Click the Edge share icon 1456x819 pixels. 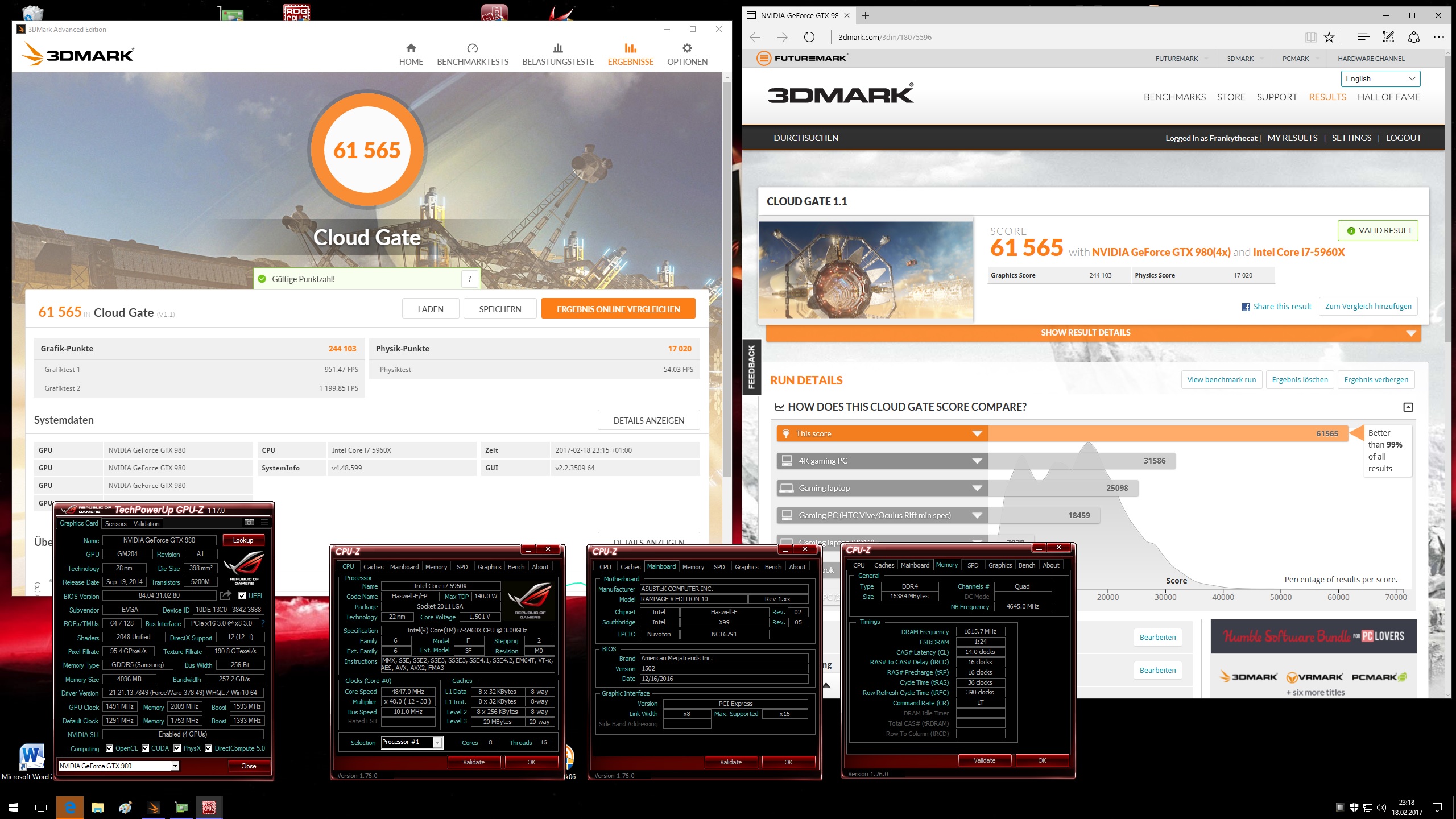click(1414, 38)
